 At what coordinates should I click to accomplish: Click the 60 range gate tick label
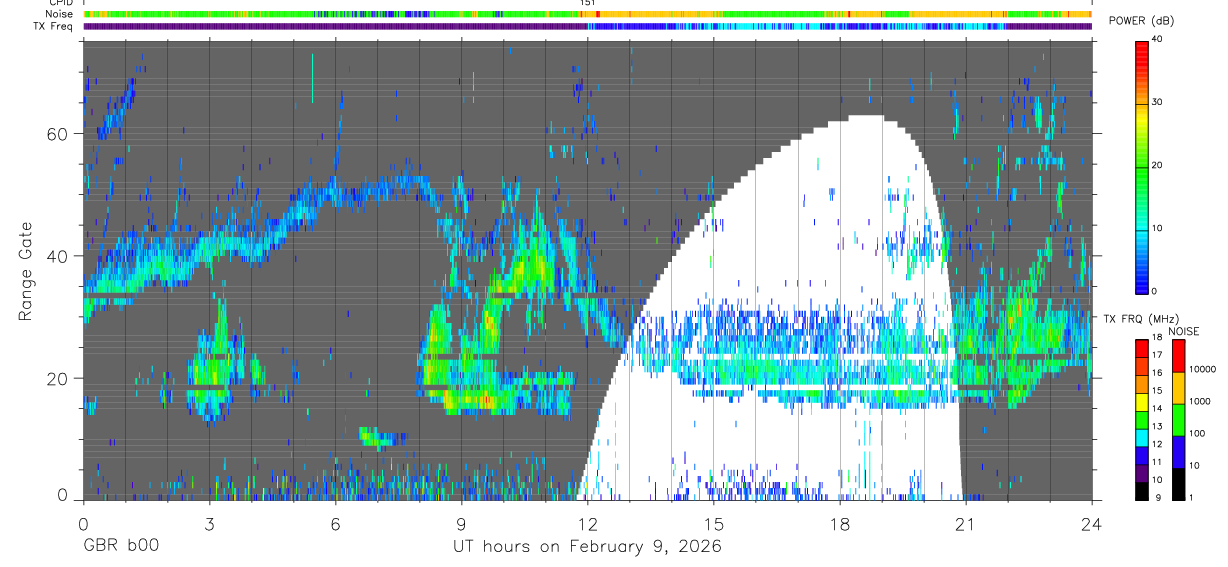57,133
